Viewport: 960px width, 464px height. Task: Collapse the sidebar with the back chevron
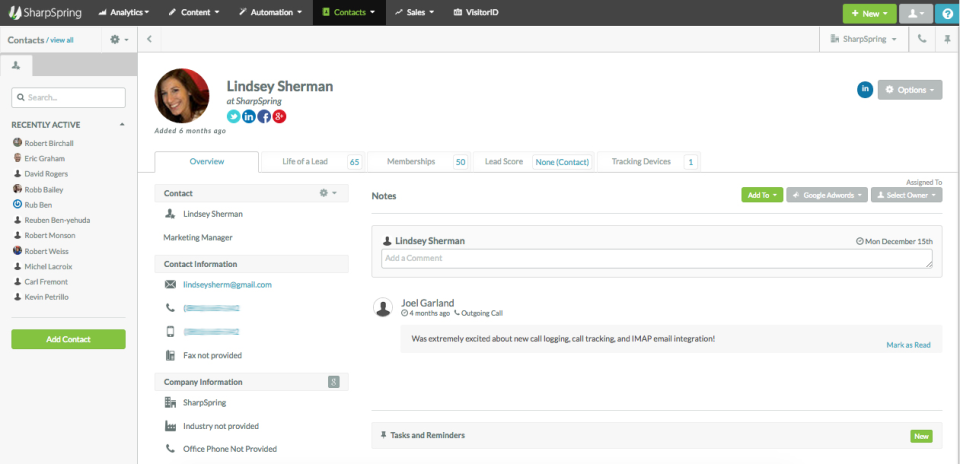click(x=149, y=39)
